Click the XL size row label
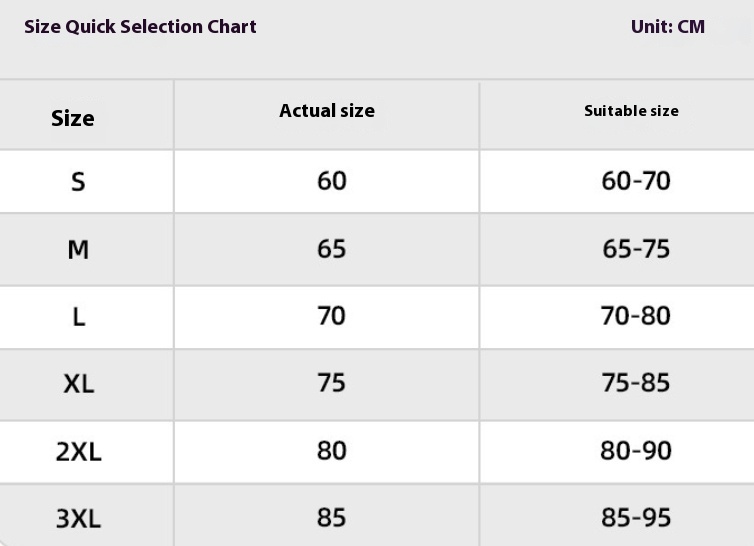Image resolution: width=754 pixels, height=546 pixels. pos(78,384)
